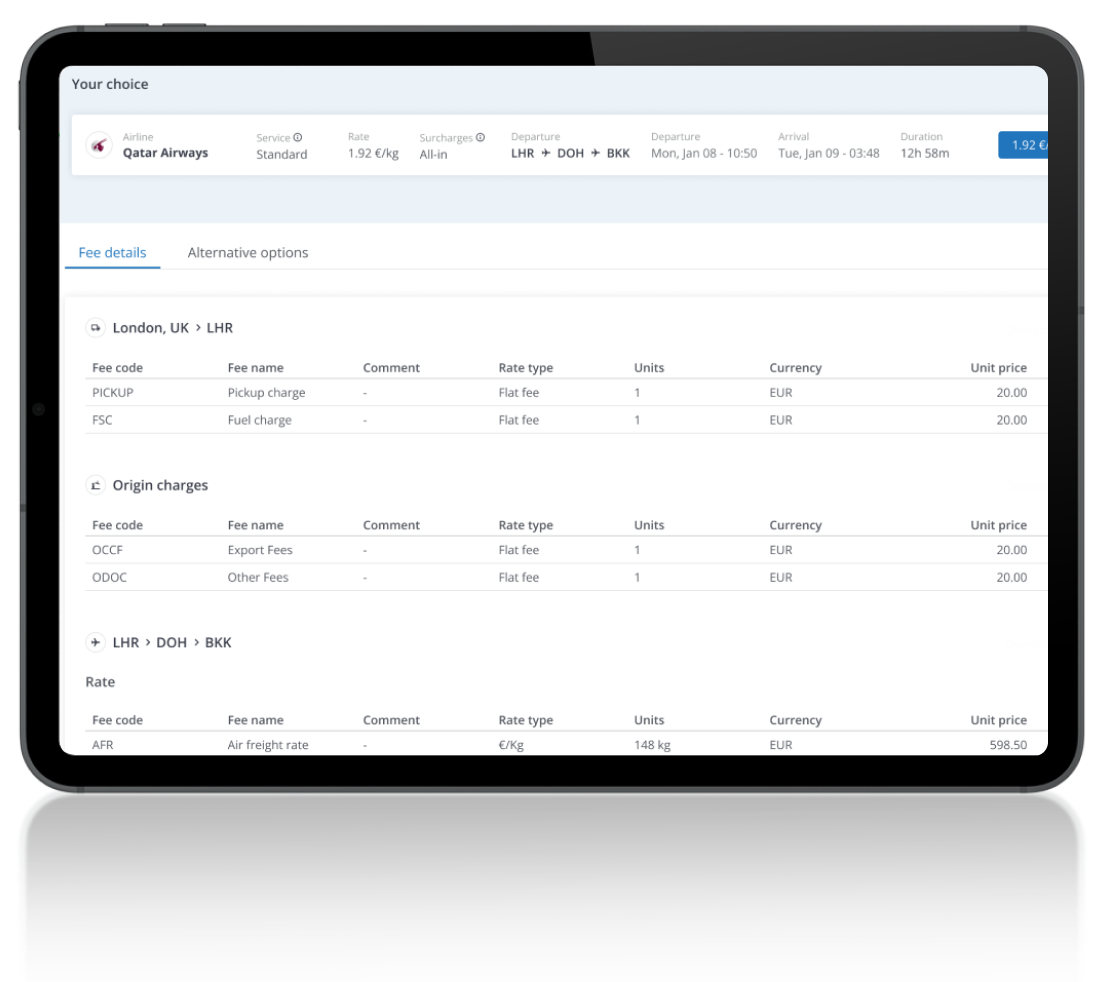This screenshot has height=982, width=1102.
Task: Click the Origin charges section title
Action: [x=160, y=485]
